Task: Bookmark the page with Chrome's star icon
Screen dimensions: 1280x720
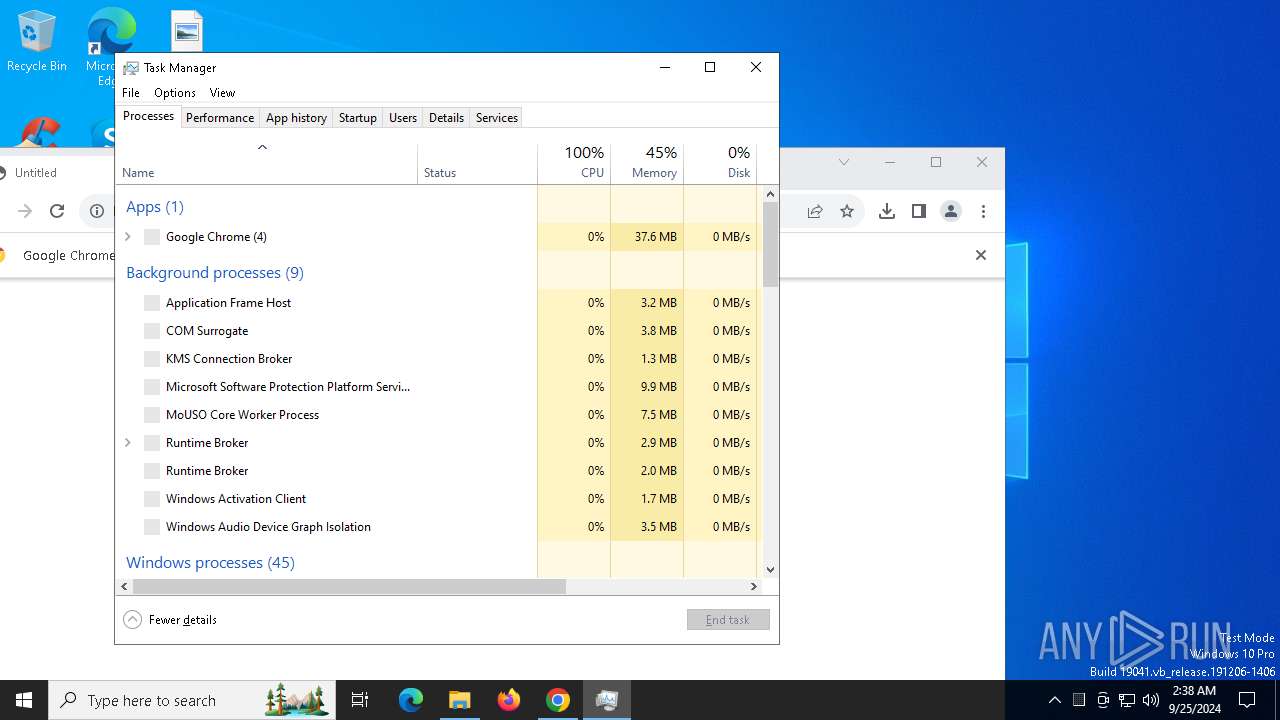Action: [x=847, y=211]
